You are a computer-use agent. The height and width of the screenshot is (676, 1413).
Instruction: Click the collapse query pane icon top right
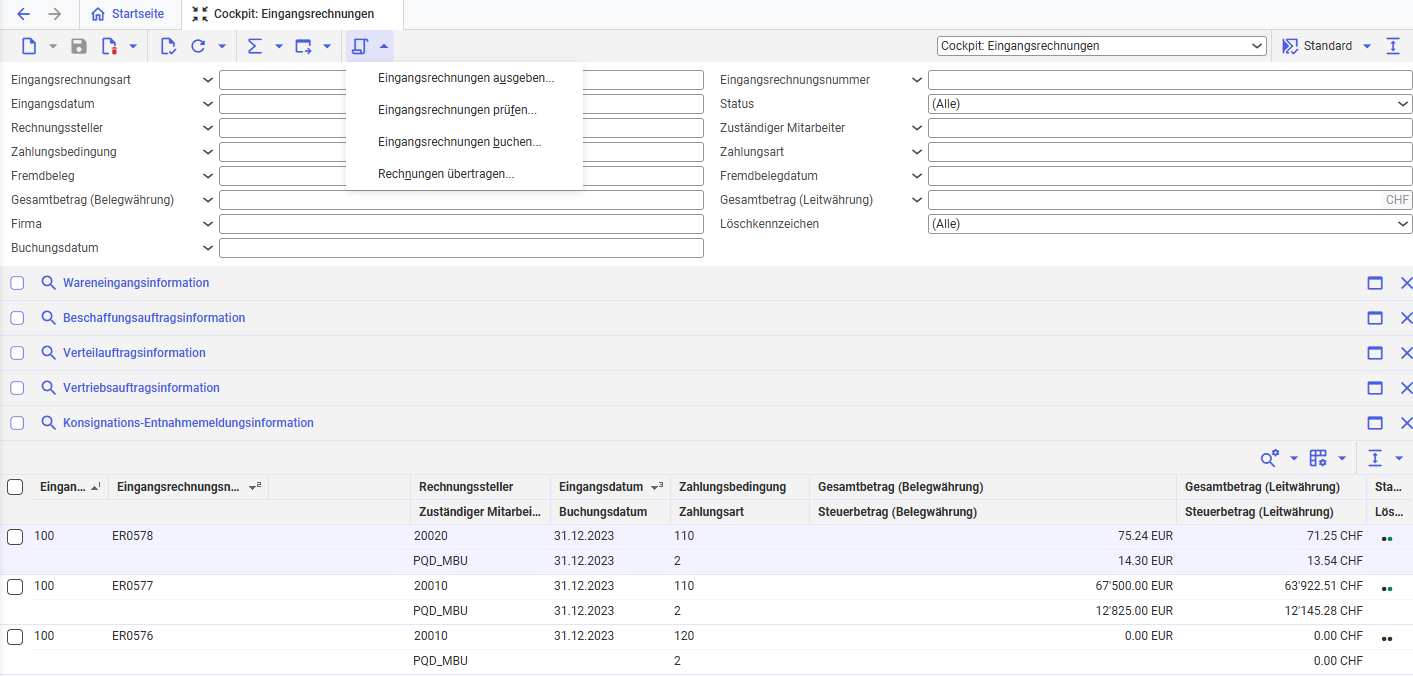[x=1393, y=46]
